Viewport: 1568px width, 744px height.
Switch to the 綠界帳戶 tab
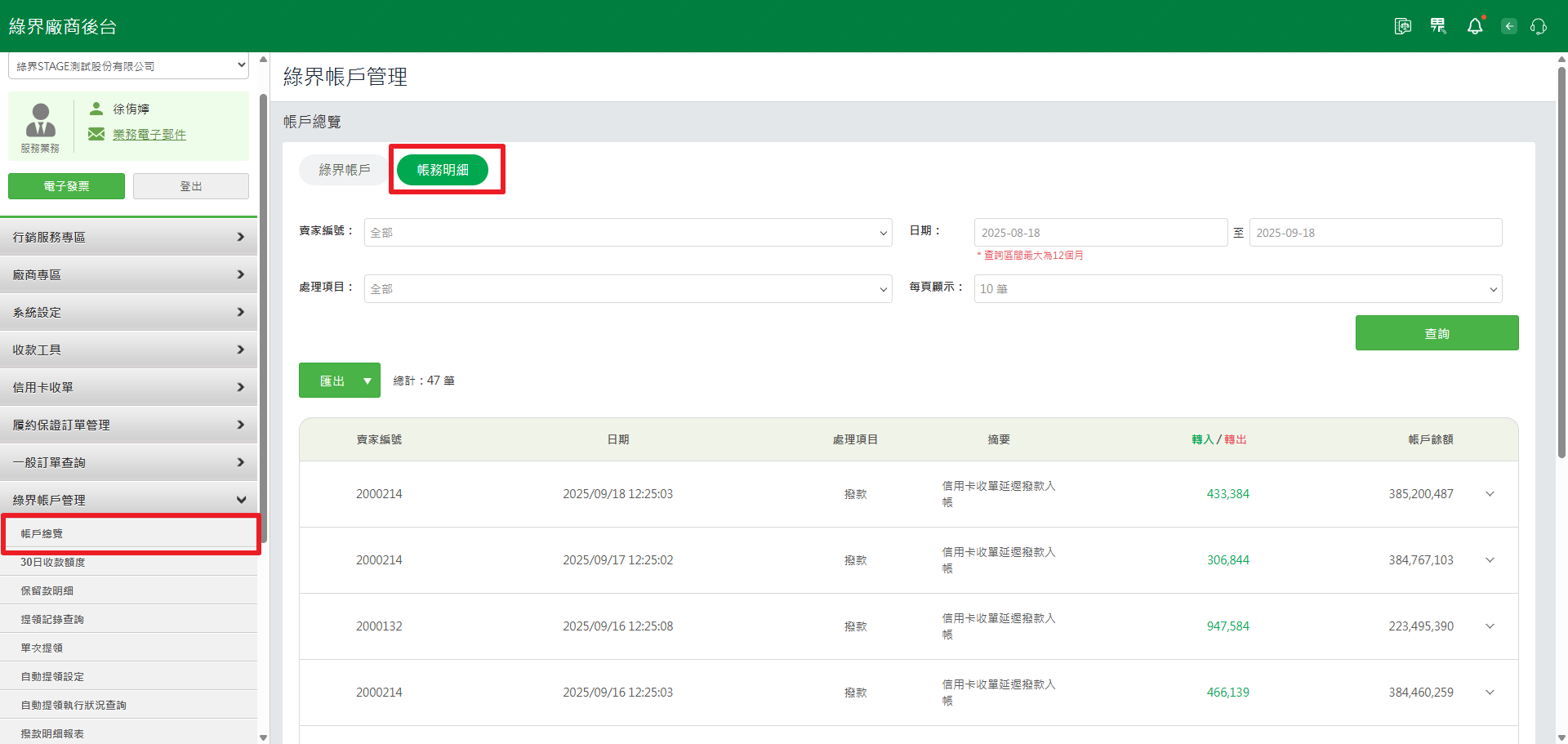(x=344, y=170)
